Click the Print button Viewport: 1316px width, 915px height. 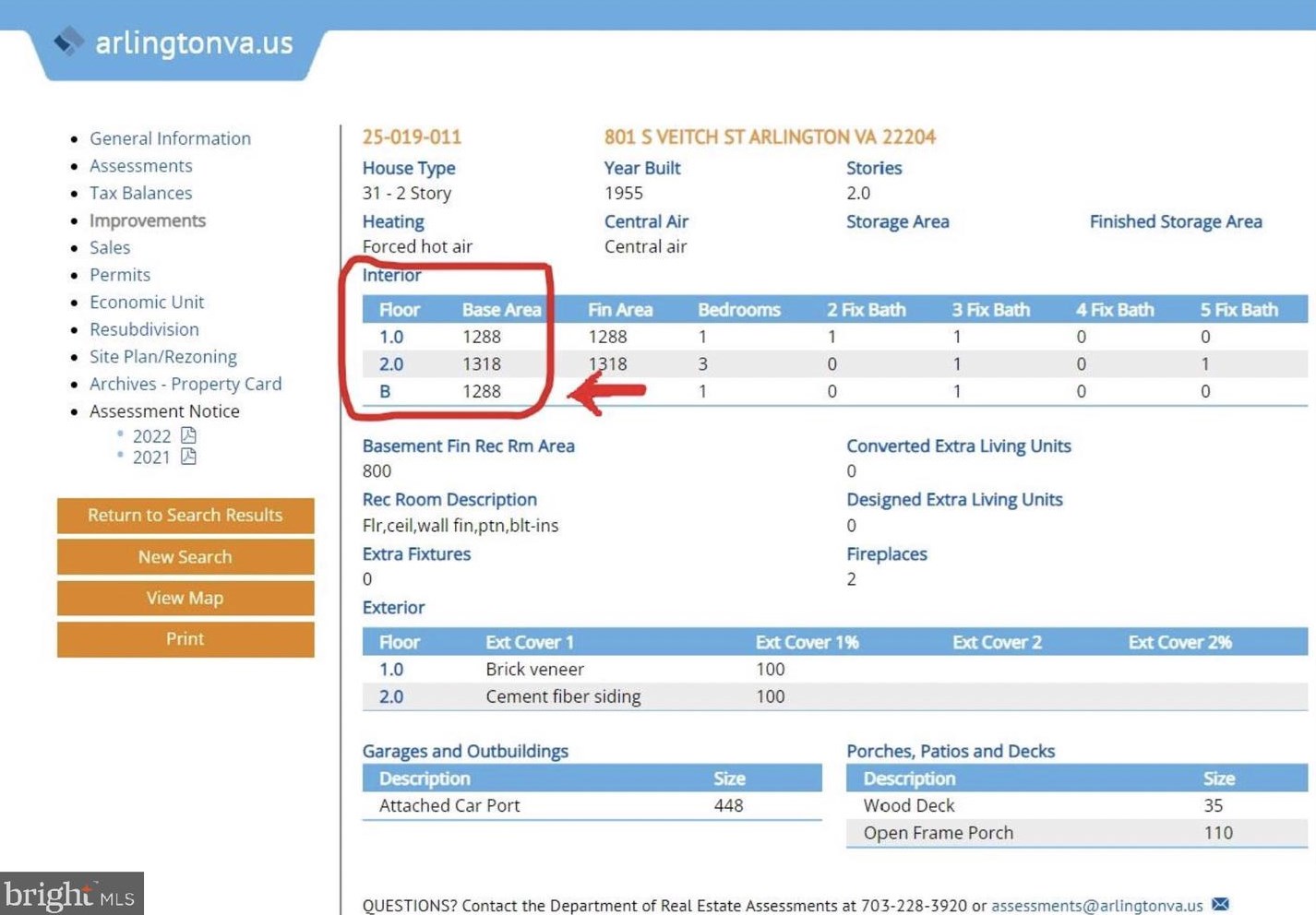[185, 639]
